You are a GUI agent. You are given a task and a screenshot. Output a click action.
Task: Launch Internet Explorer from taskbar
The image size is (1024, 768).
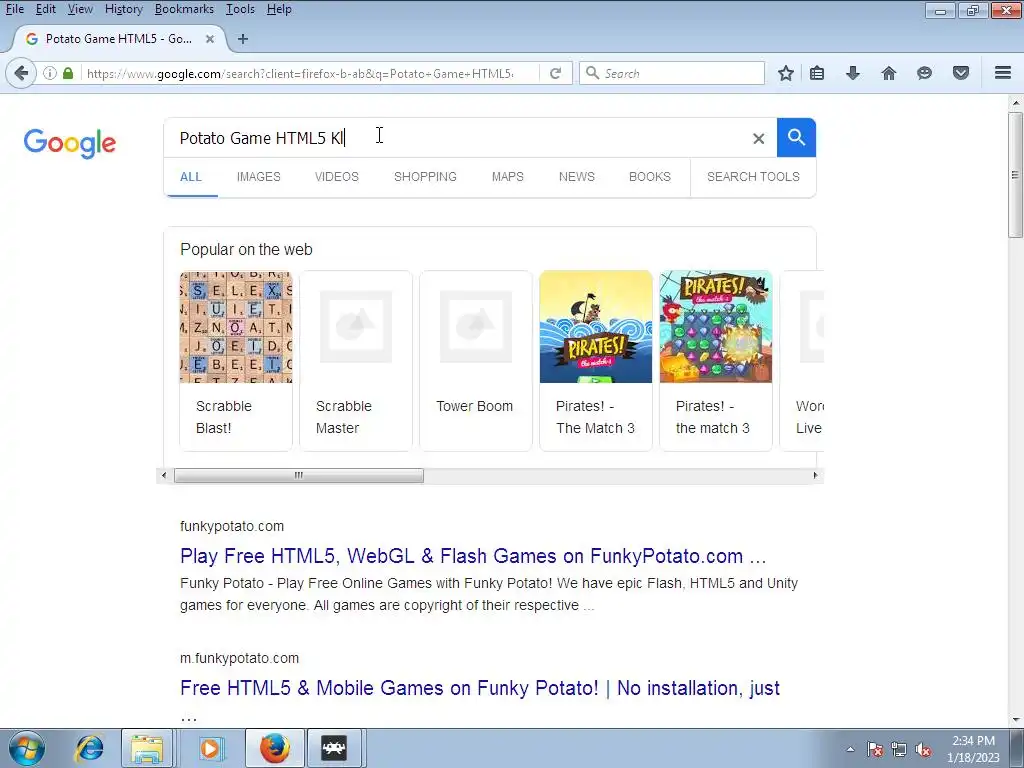click(89, 748)
